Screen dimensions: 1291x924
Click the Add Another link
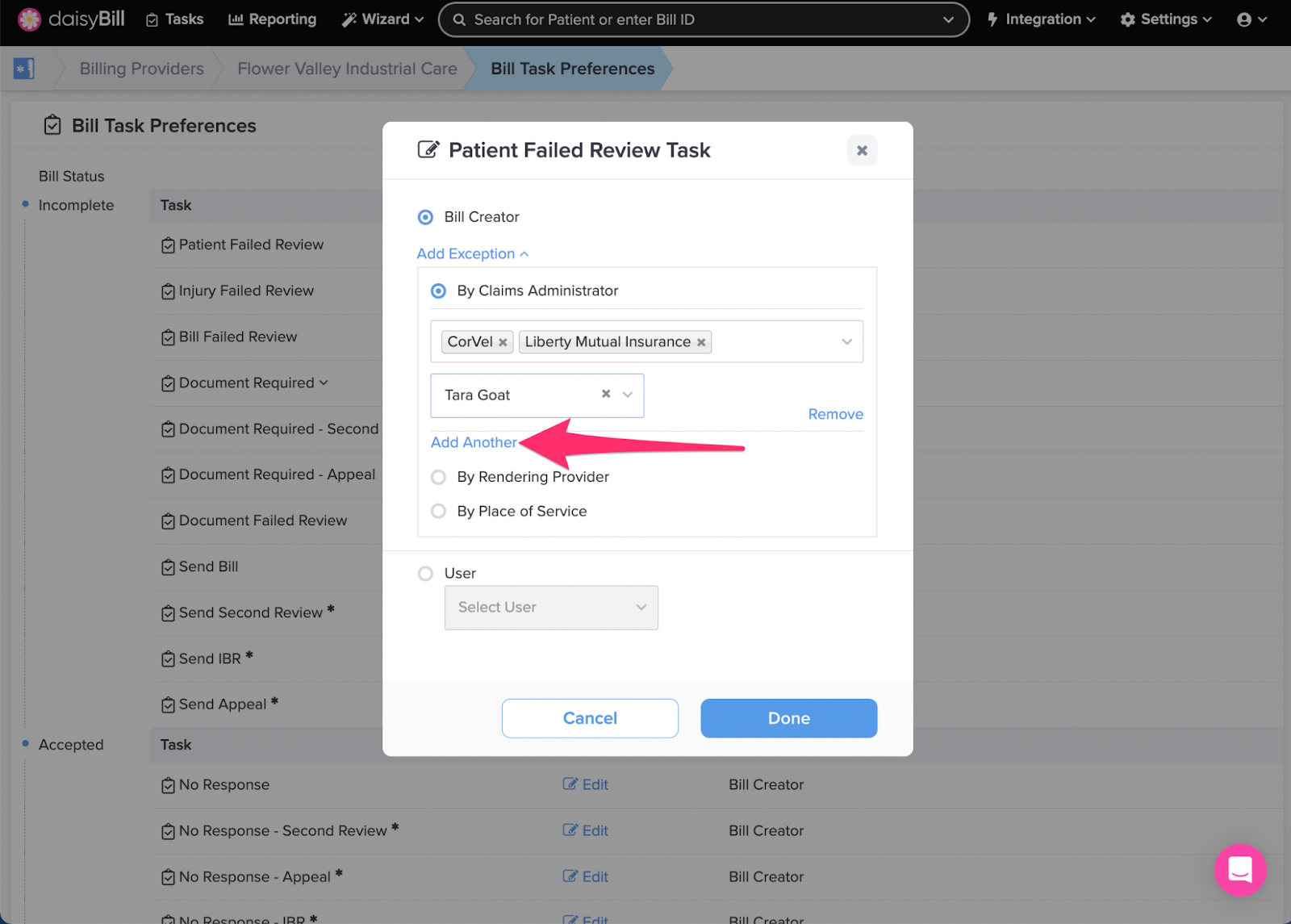(x=474, y=442)
